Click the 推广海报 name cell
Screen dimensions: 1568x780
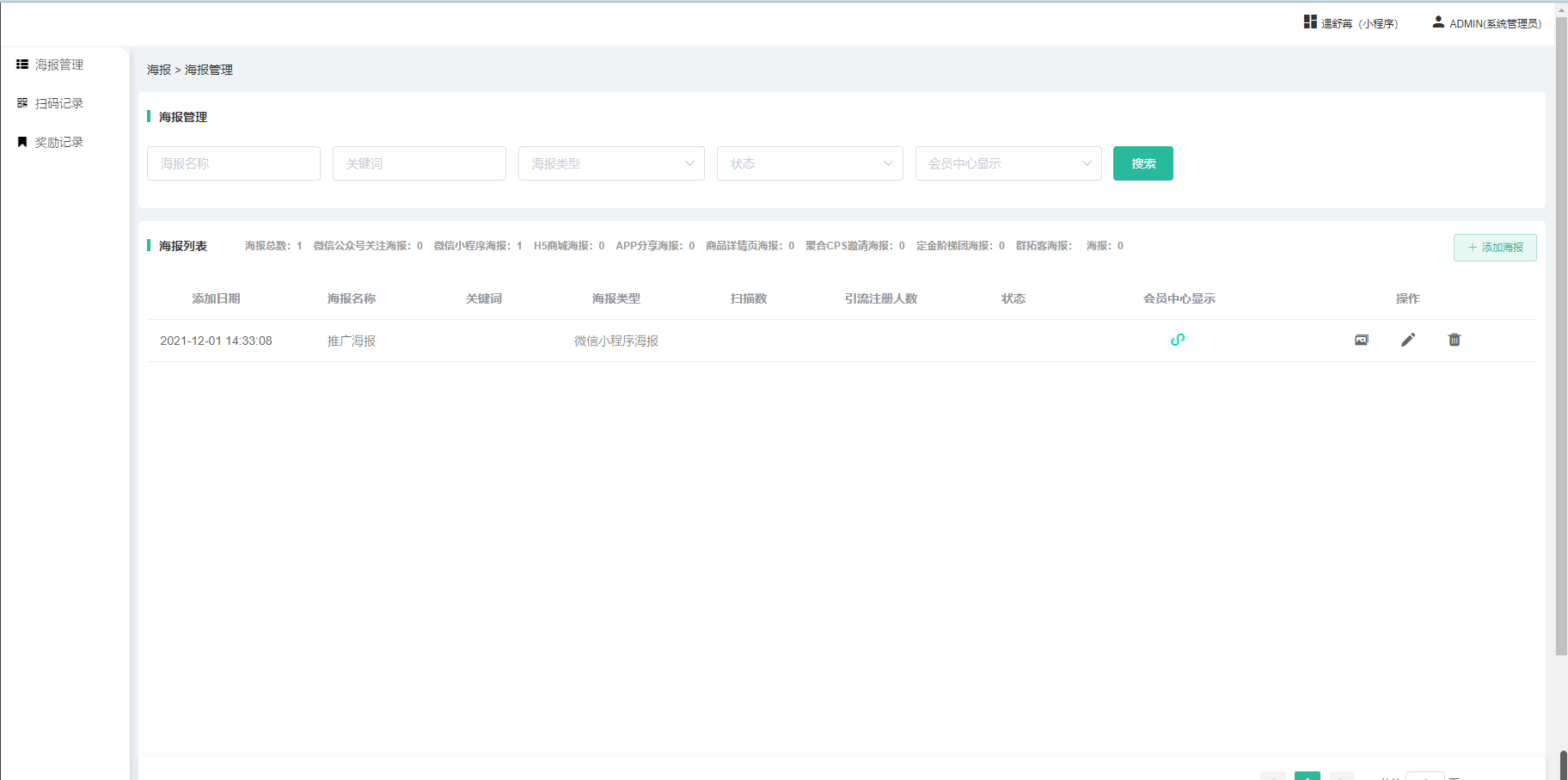pos(352,341)
